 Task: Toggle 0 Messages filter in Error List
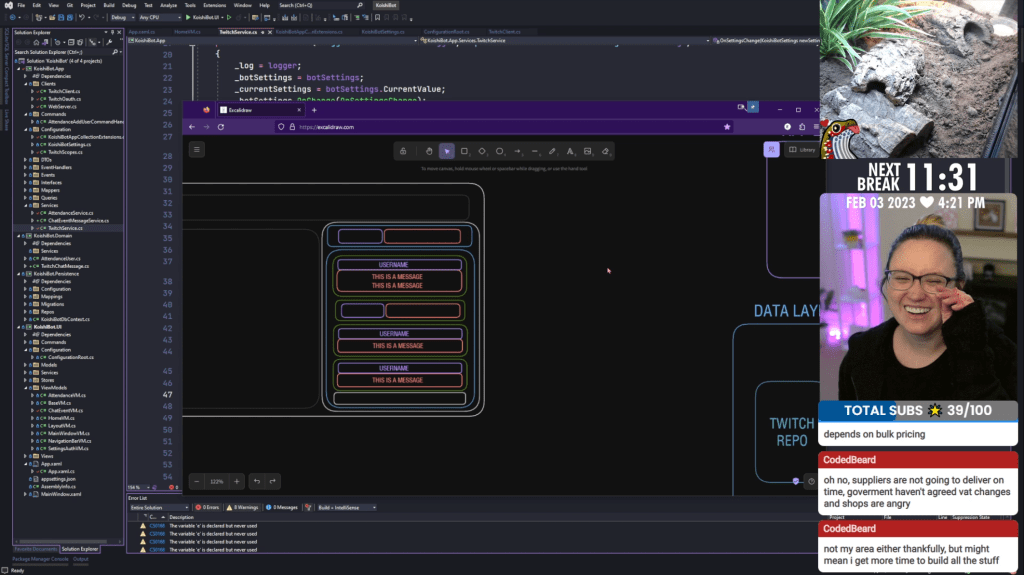[281, 507]
